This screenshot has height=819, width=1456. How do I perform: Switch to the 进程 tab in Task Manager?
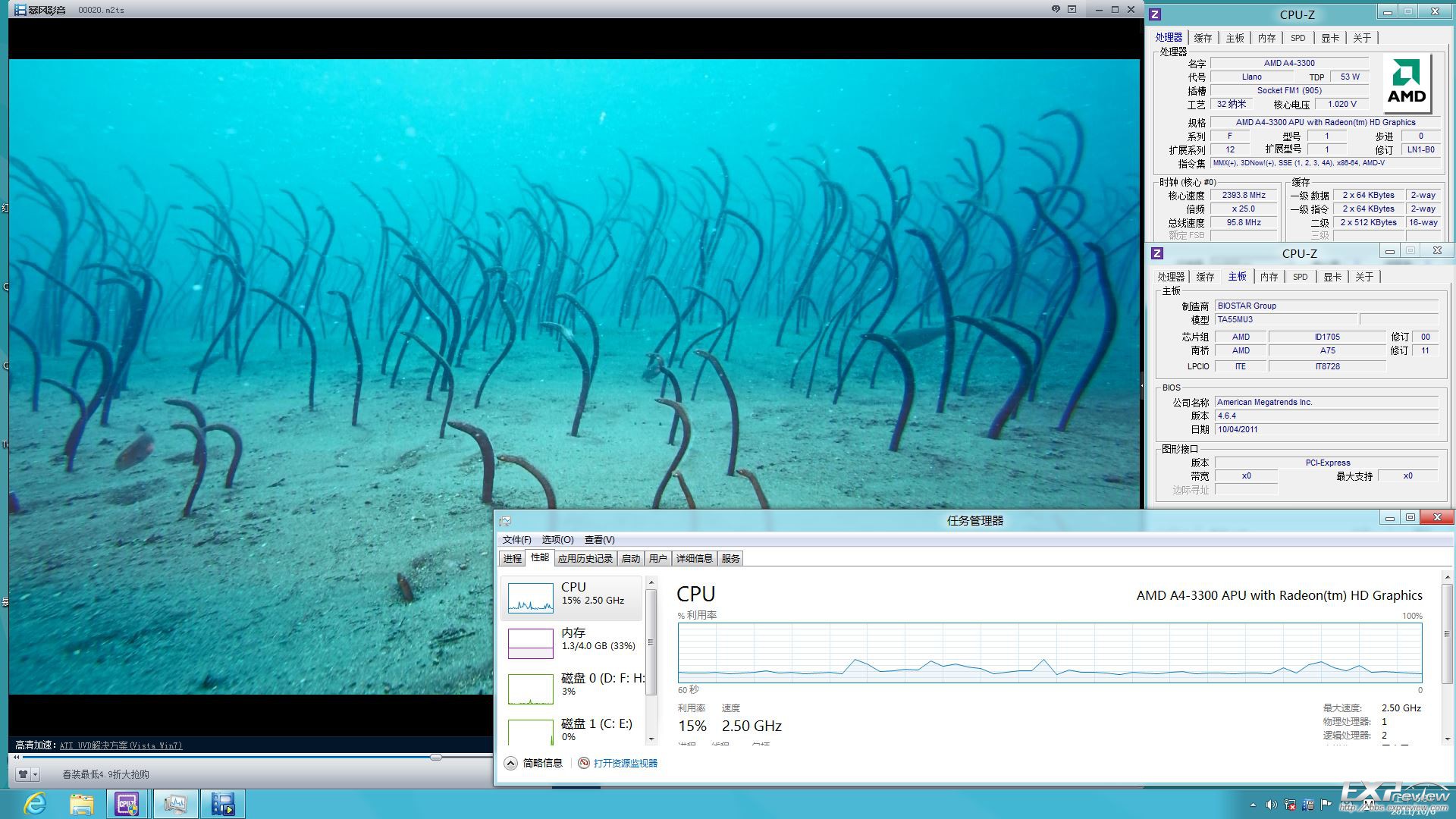[513, 559]
